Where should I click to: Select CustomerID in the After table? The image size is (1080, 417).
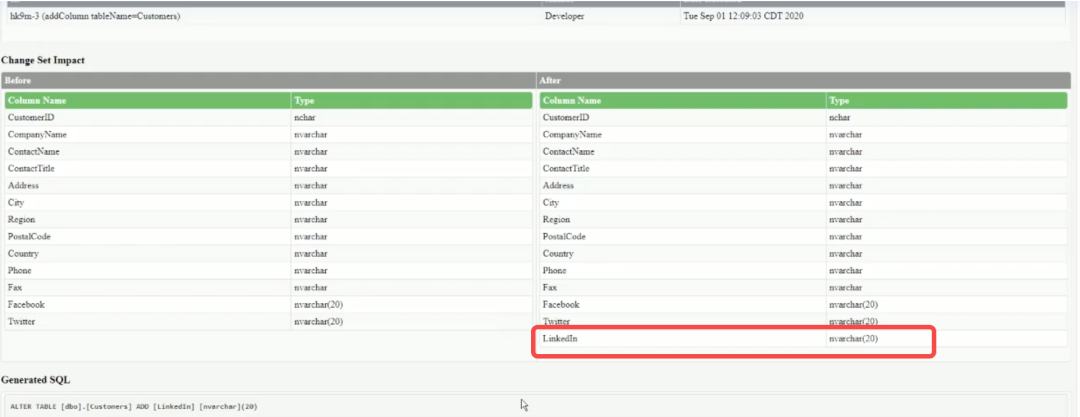[566, 118]
